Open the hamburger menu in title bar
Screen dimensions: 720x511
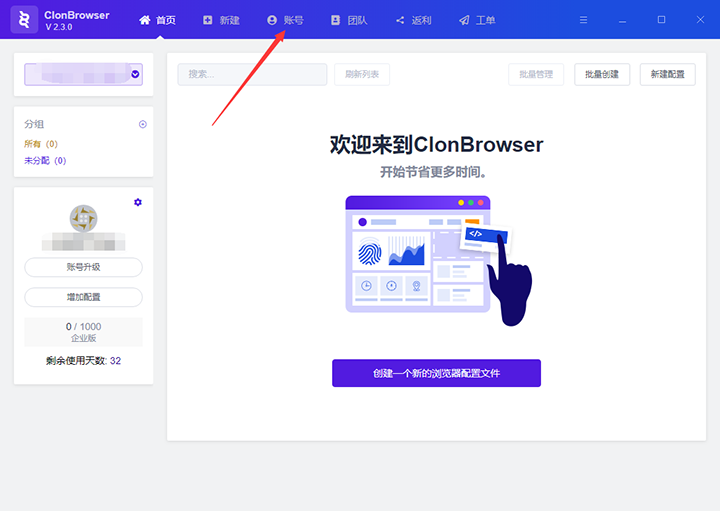[583, 20]
